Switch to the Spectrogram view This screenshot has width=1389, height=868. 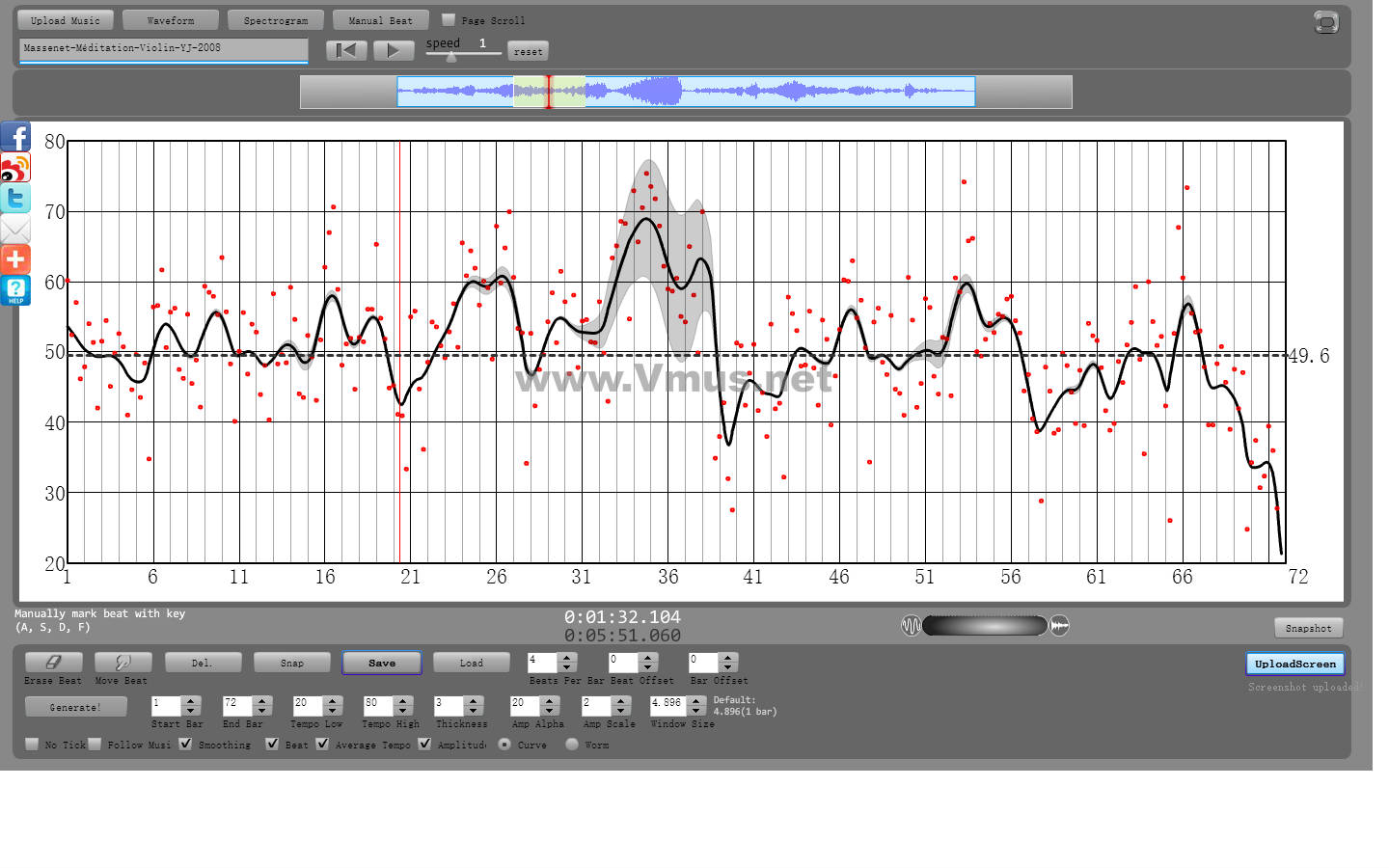pyautogui.click(x=276, y=20)
